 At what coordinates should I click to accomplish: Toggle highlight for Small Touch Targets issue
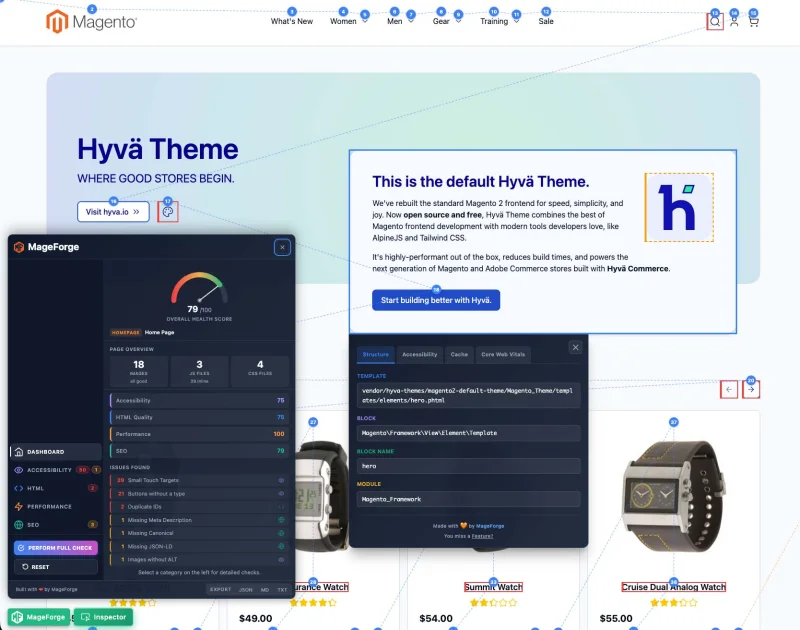click(281, 480)
